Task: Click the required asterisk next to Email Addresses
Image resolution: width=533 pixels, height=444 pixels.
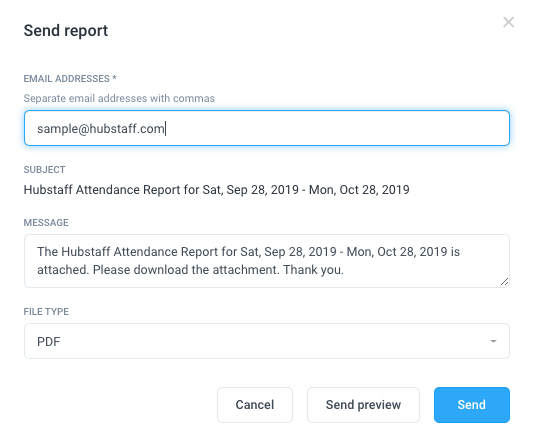Action: point(115,78)
